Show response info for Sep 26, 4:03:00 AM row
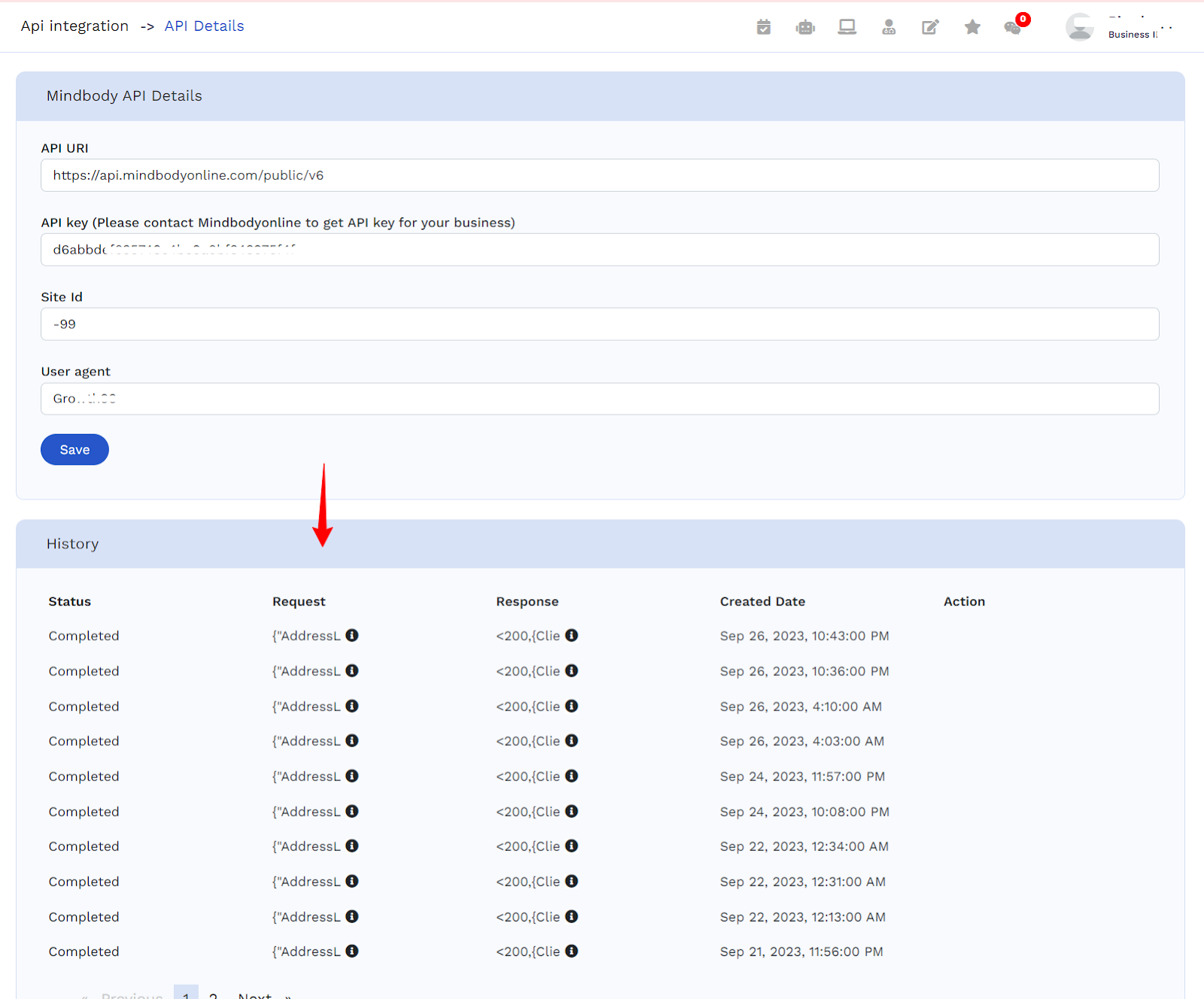Image resolution: width=1204 pixels, height=999 pixels. pyautogui.click(x=572, y=741)
